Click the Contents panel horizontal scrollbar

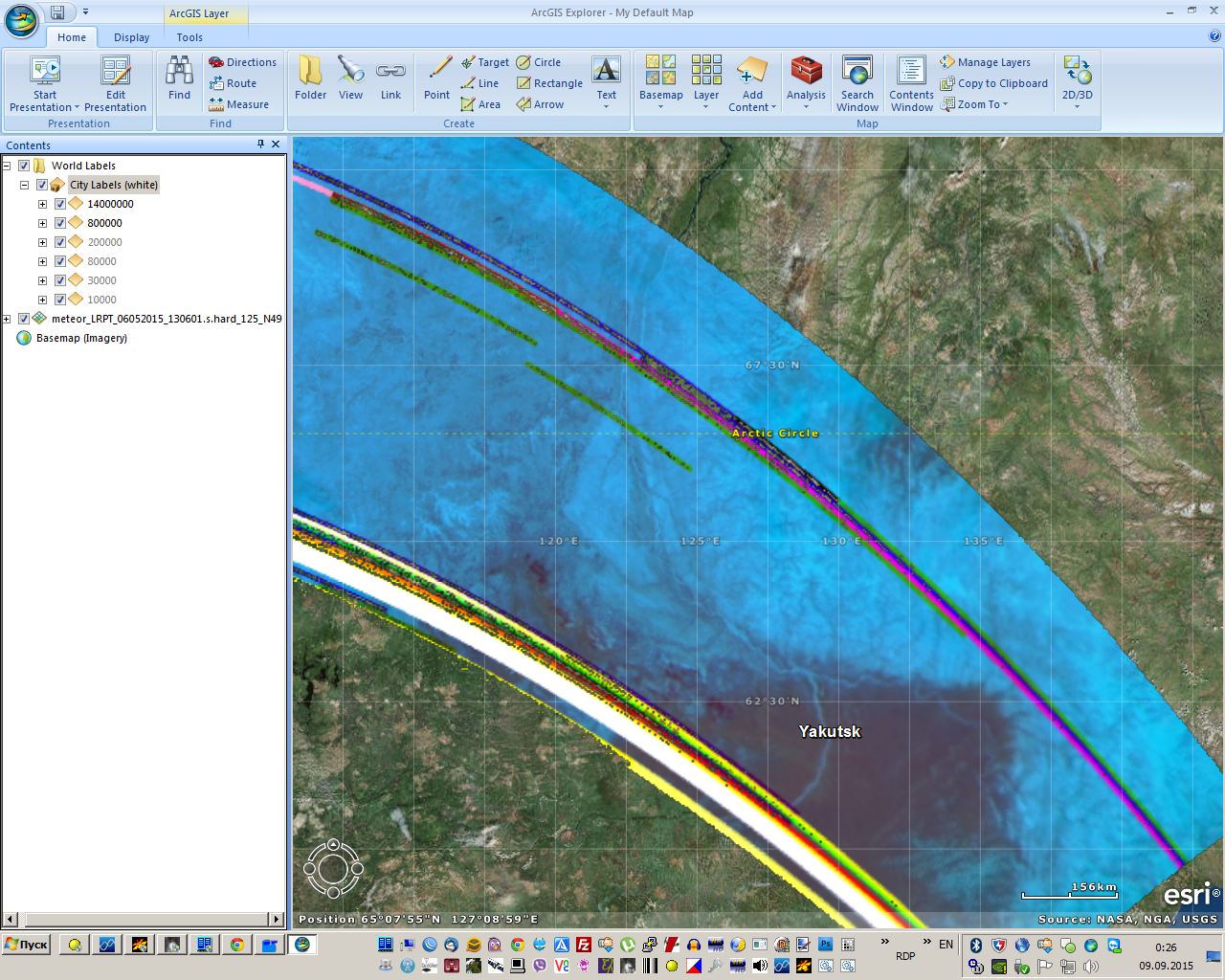(x=144, y=919)
